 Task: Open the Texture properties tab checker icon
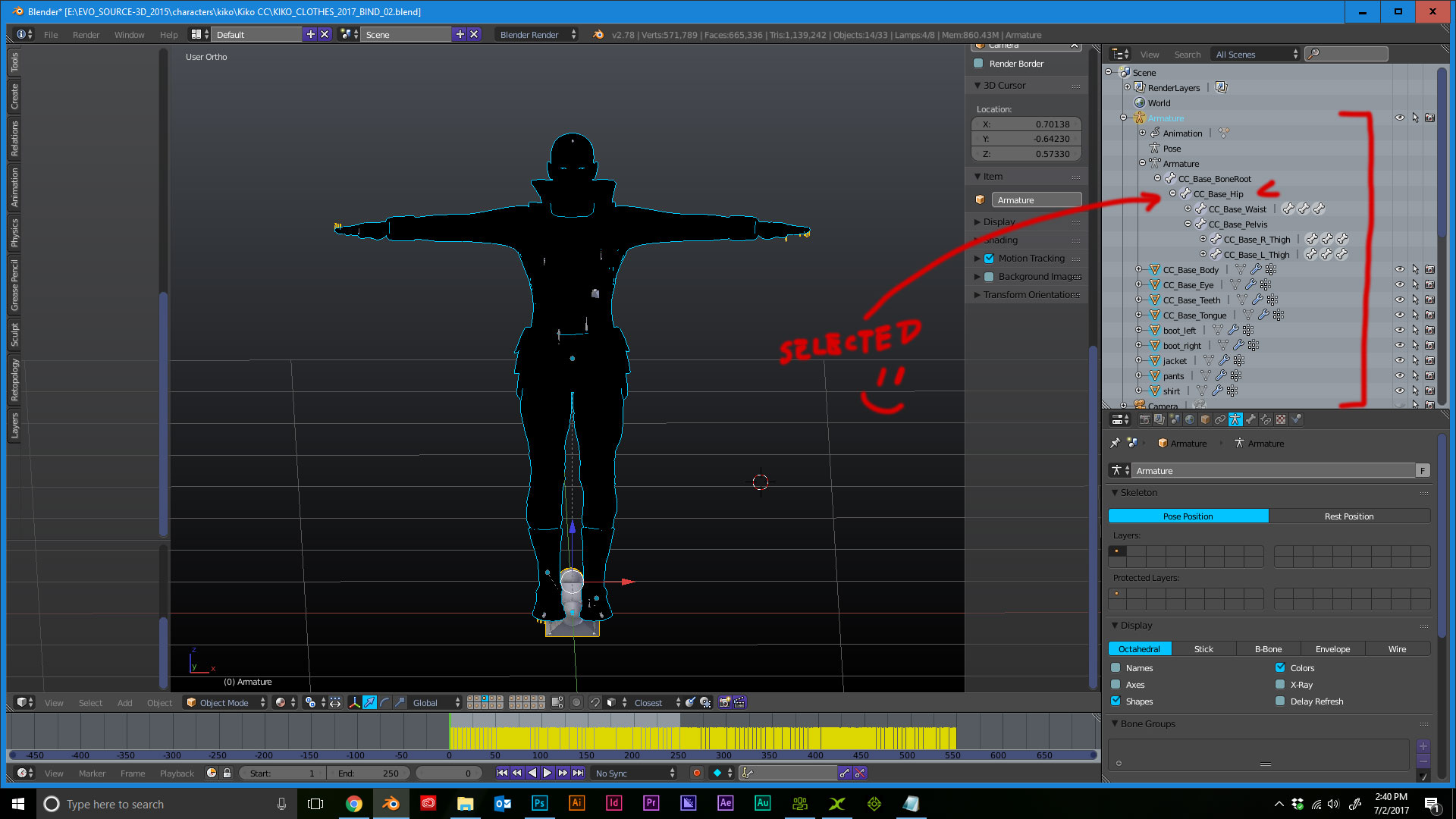click(x=1281, y=419)
